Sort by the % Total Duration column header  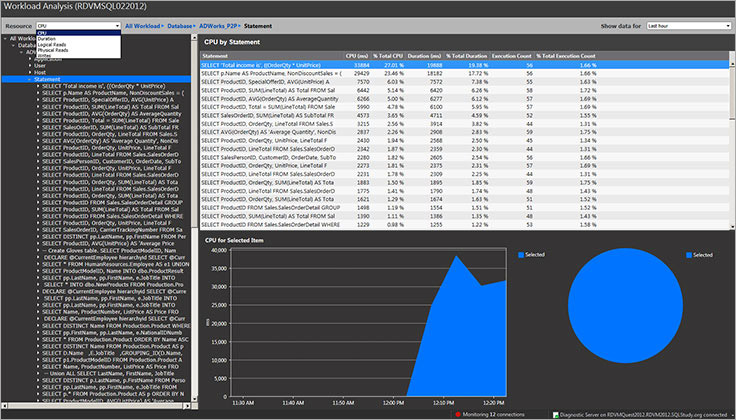(x=460, y=56)
